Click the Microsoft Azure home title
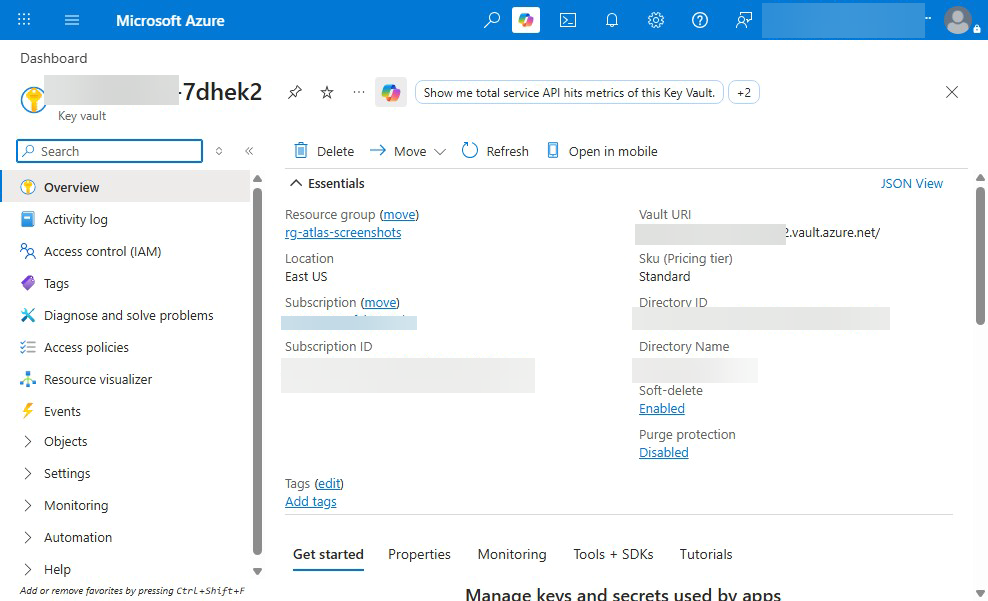This screenshot has width=988, height=601. [x=170, y=20]
